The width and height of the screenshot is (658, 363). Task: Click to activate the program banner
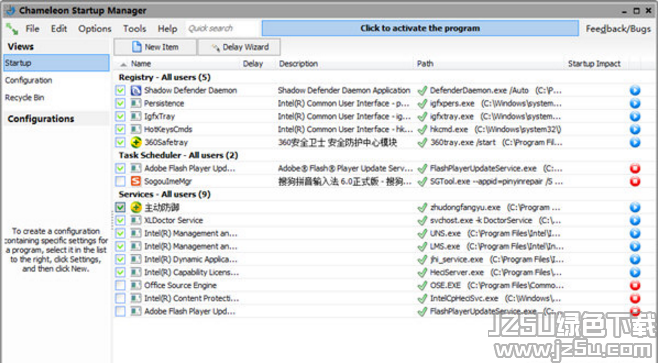pos(420,29)
